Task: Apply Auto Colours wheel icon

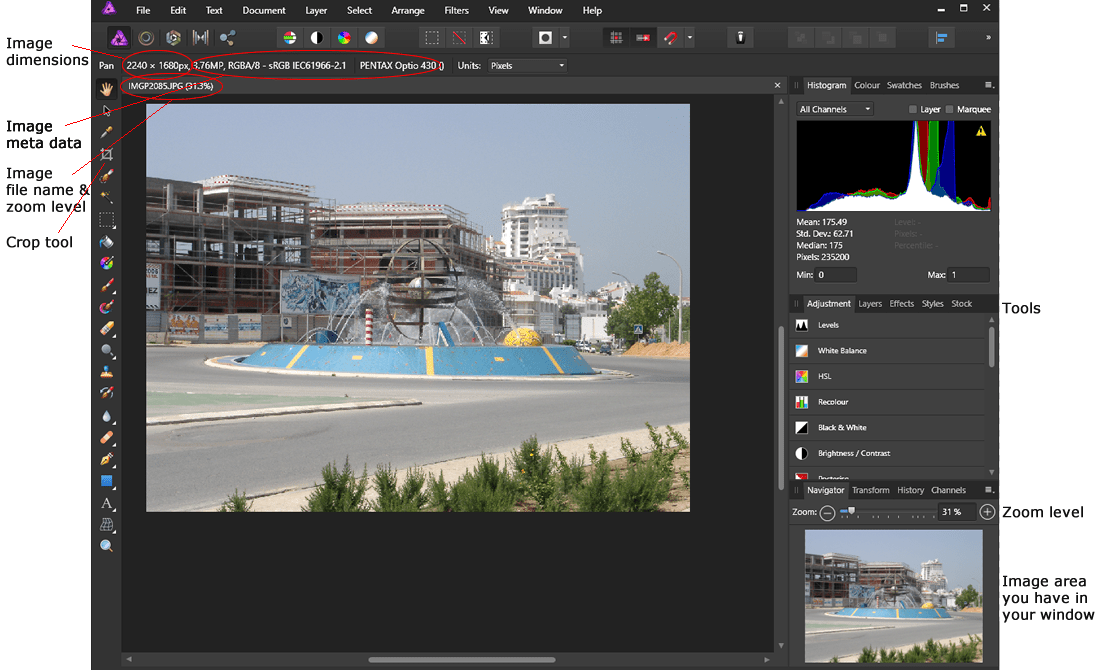Action: tap(344, 38)
